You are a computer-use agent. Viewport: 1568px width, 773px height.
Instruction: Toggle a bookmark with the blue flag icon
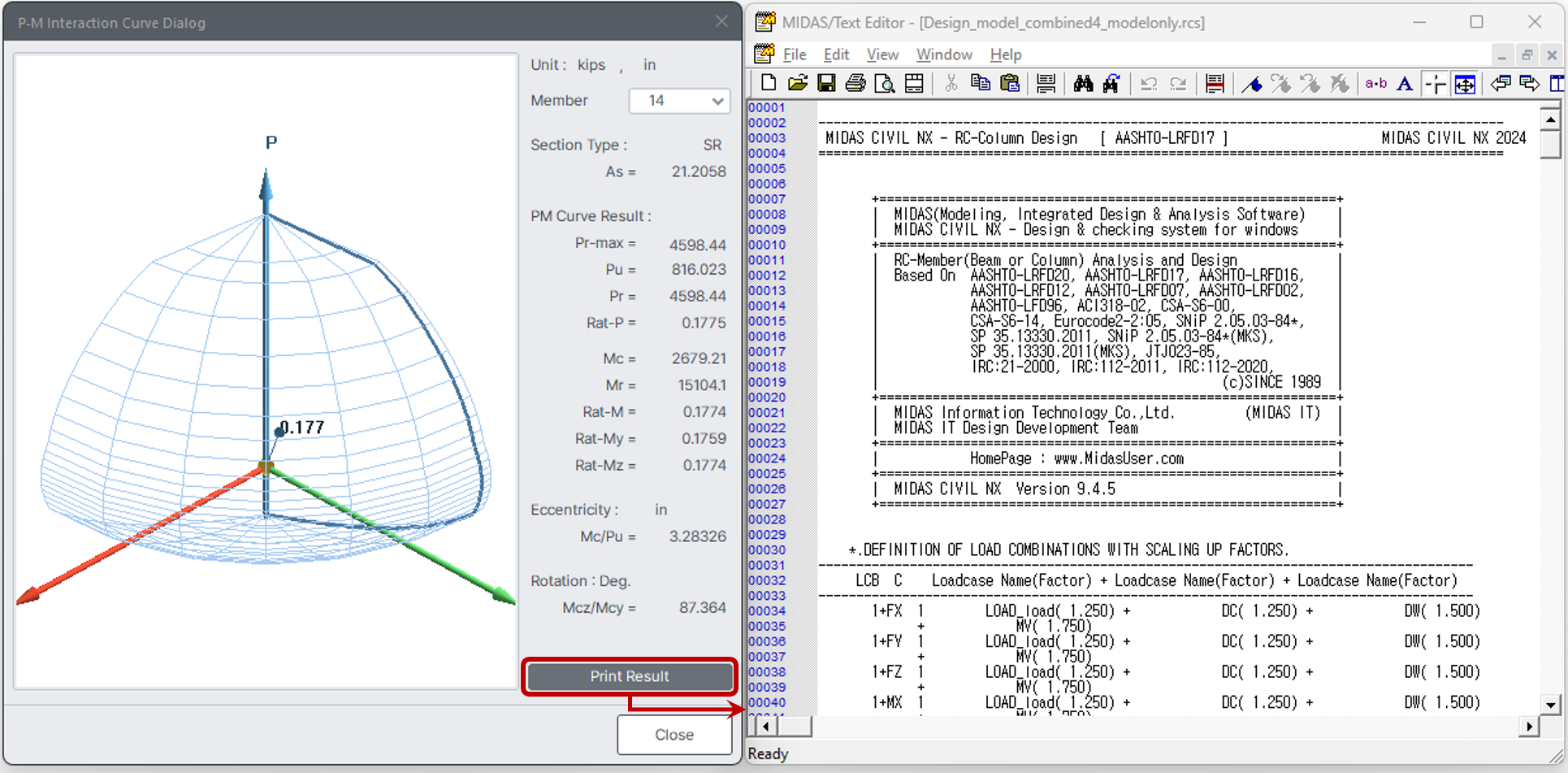[1252, 83]
